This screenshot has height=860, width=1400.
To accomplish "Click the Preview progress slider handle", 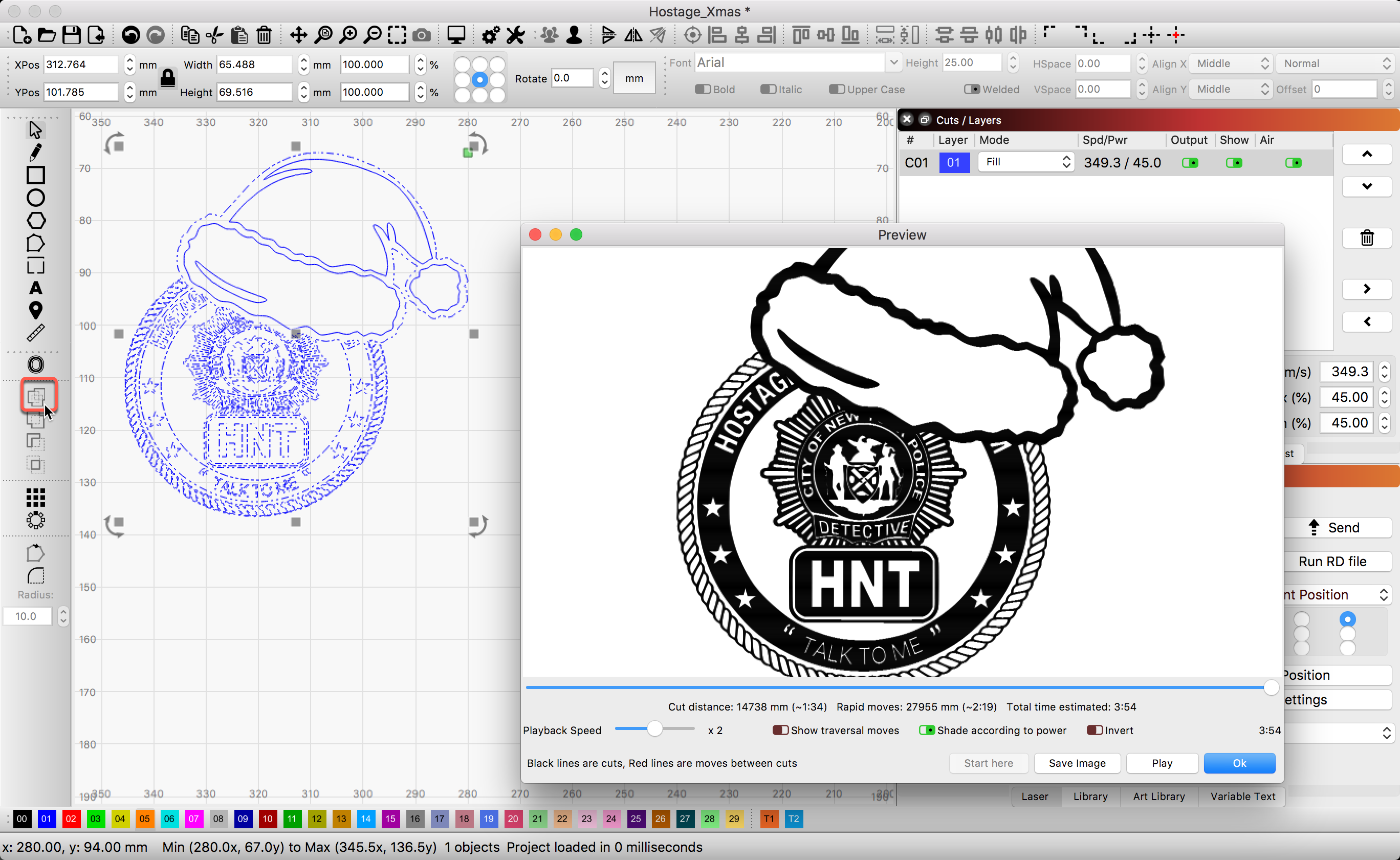I will [x=1271, y=687].
